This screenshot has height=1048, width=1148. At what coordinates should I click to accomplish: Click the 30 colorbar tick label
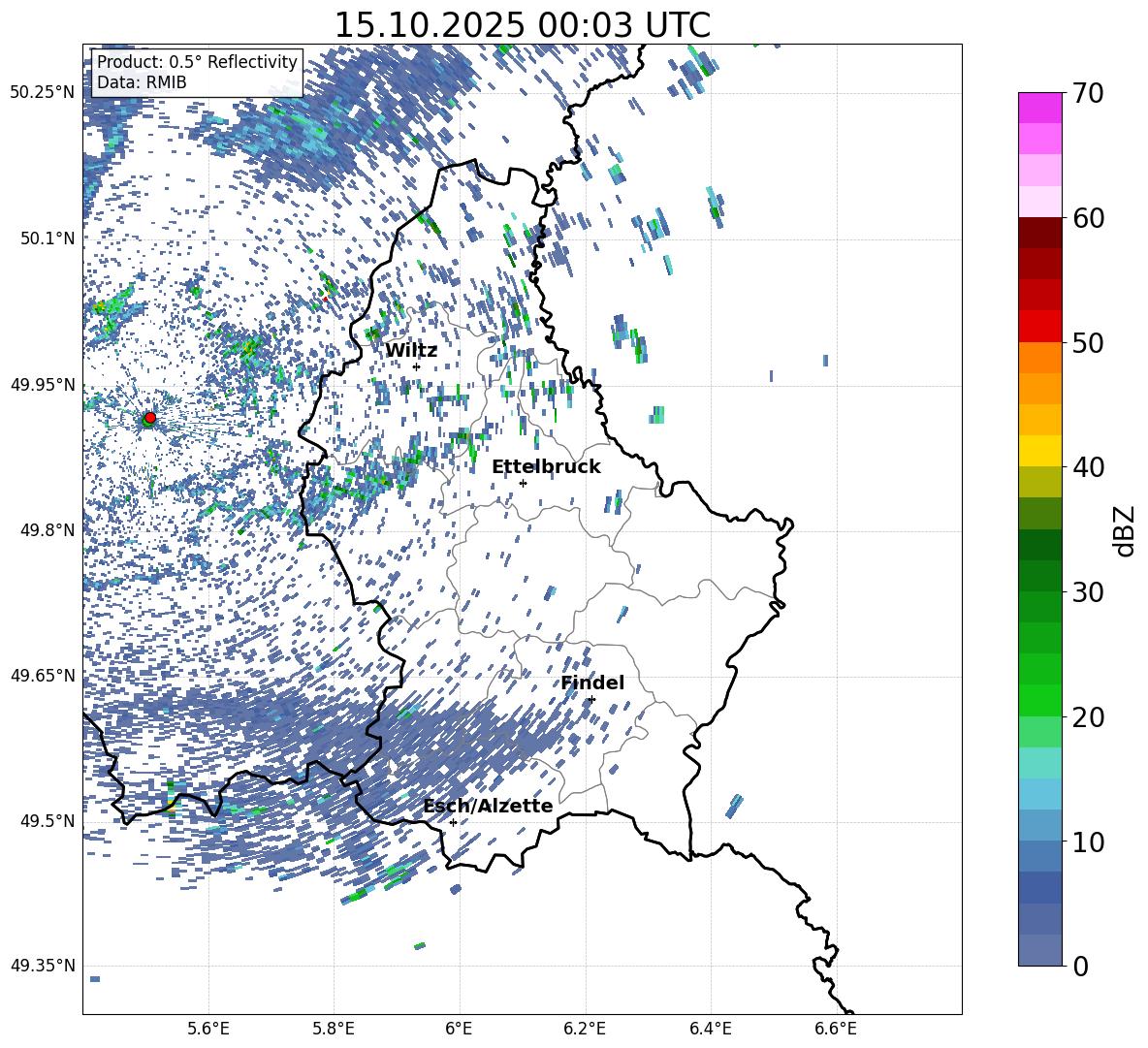point(1088,592)
